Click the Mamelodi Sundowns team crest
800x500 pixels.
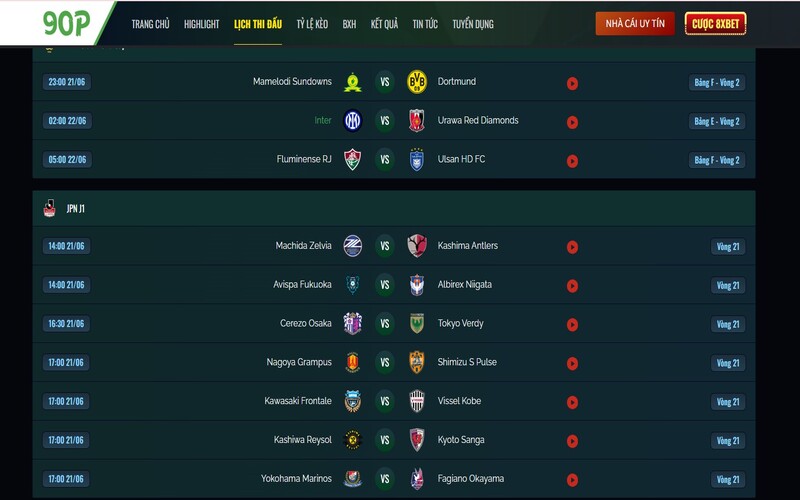point(352,82)
